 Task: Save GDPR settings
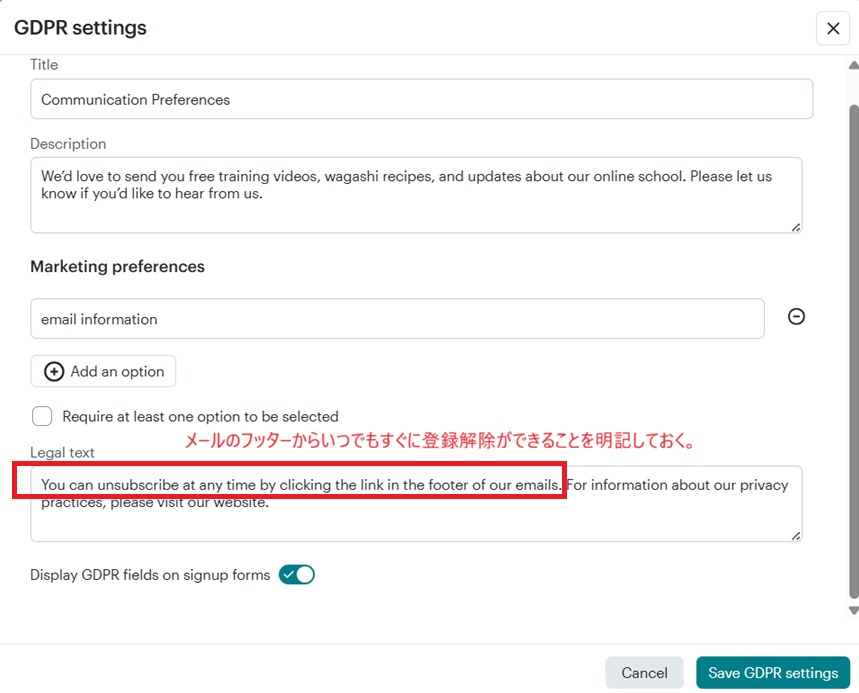click(x=773, y=673)
